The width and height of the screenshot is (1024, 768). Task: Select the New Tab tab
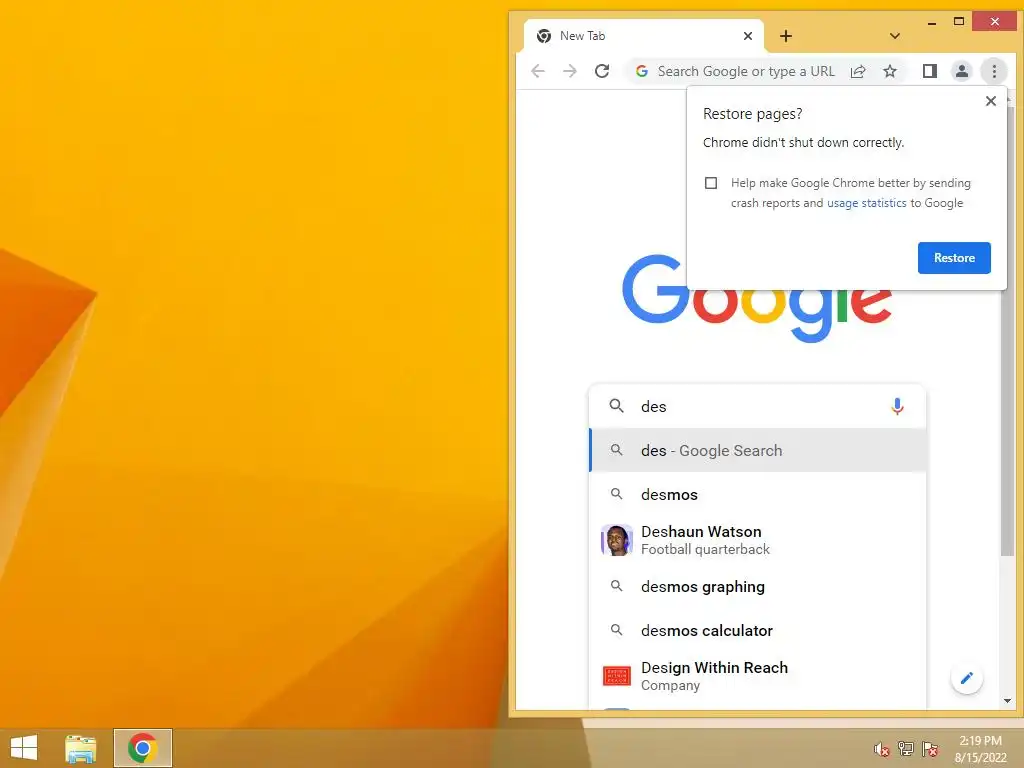(x=643, y=36)
